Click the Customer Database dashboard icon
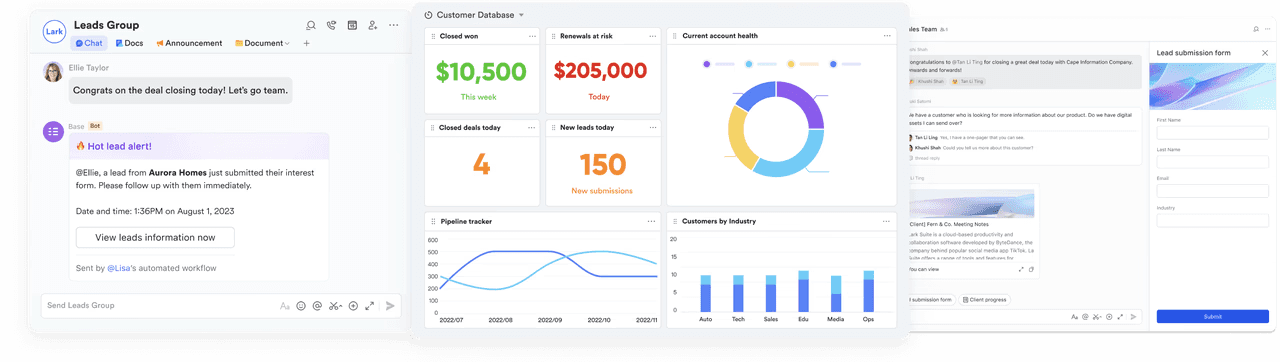 pos(429,15)
